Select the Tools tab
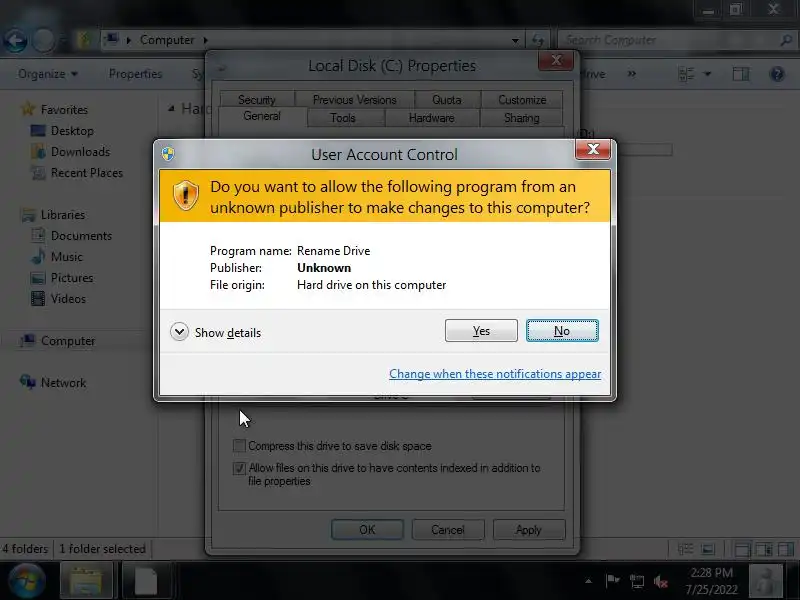Viewport: 800px width, 600px height. click(342, 118)
